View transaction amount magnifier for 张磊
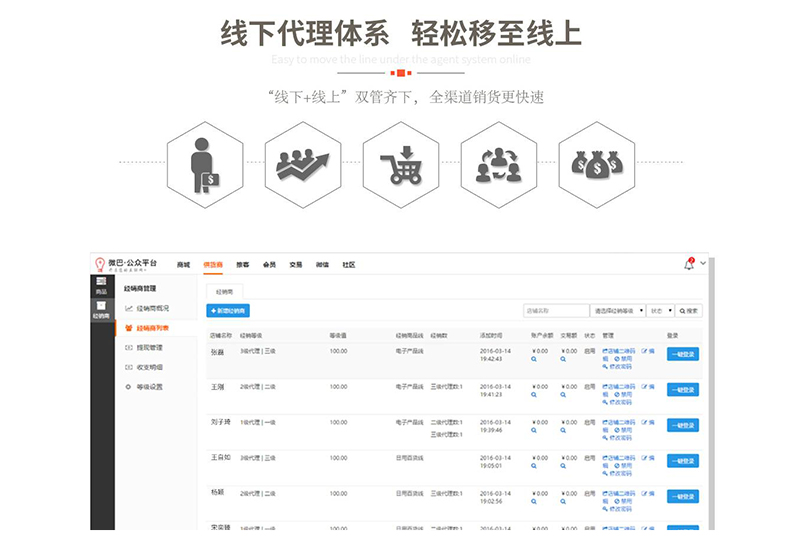The image size is (800, 545). tap(563, 359)
